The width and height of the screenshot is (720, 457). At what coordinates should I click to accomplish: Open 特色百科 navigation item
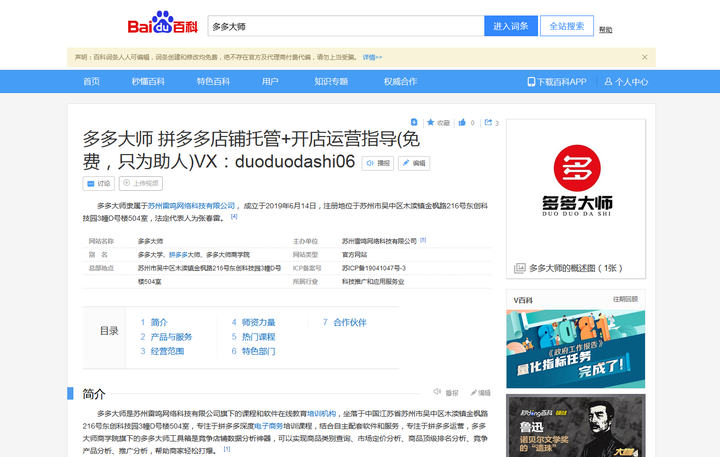213,81
